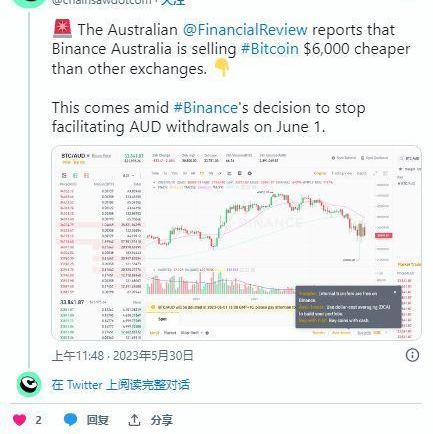Open the #Binance hashtag link
433x434 pixels.
(206, 108)
